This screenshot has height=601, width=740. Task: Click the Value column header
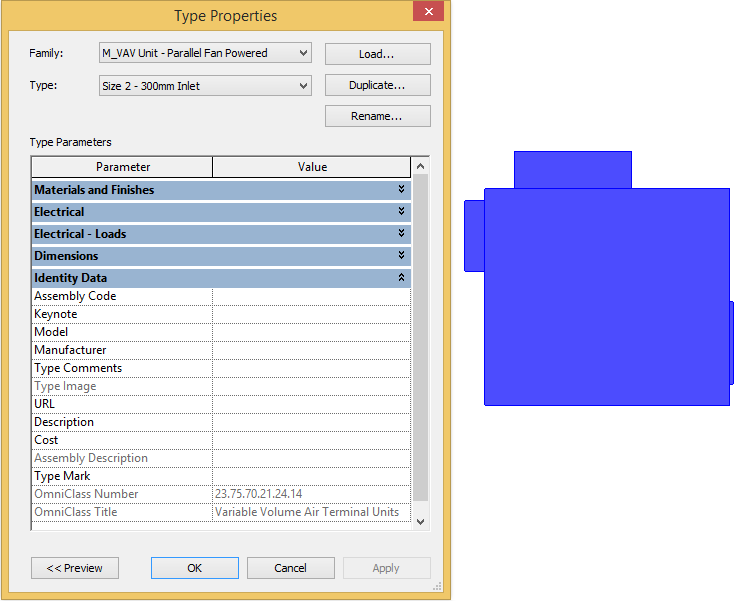click(311, 167)
